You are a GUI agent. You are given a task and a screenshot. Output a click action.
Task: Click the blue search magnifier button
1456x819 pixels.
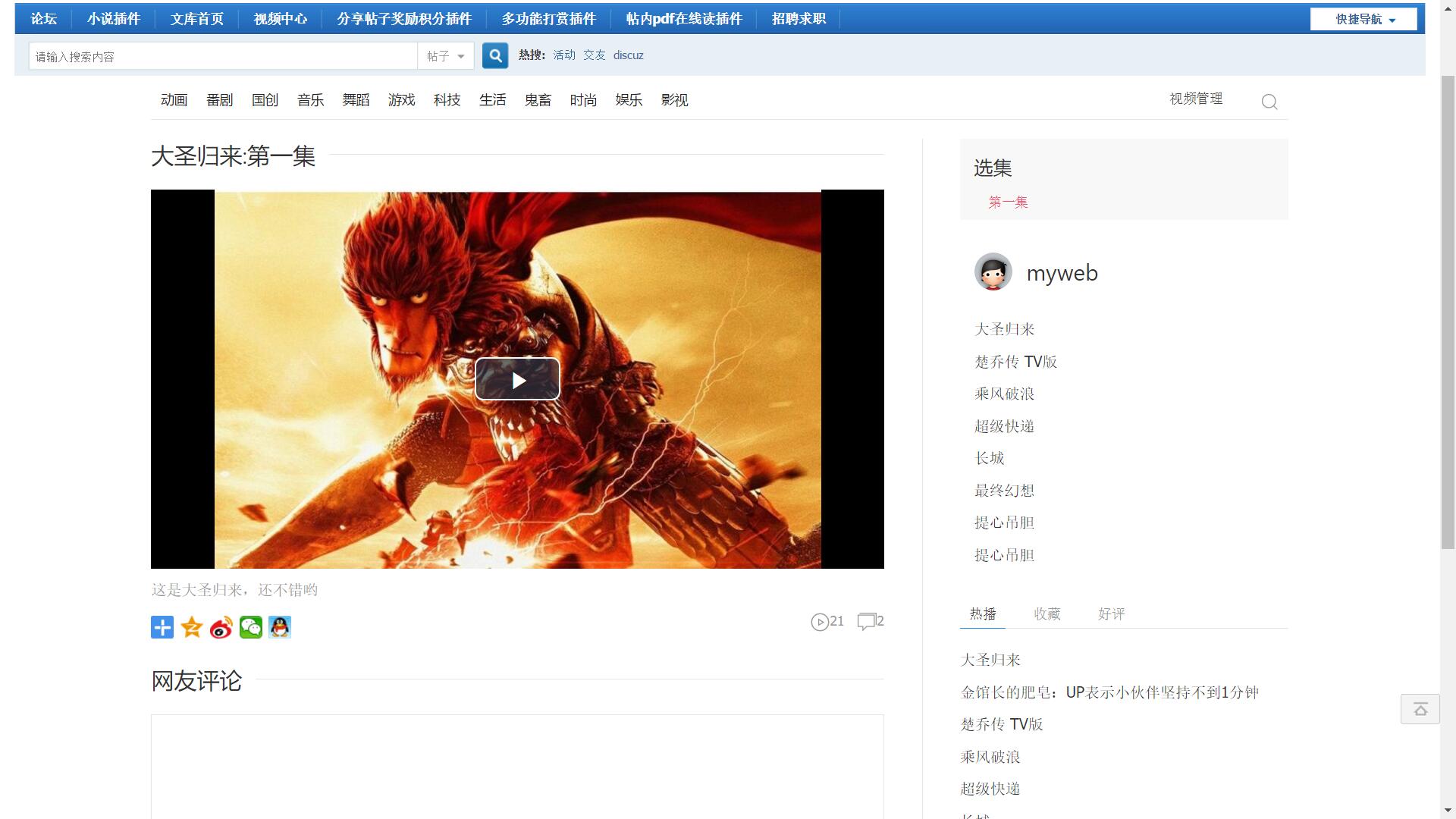(495, 55)
